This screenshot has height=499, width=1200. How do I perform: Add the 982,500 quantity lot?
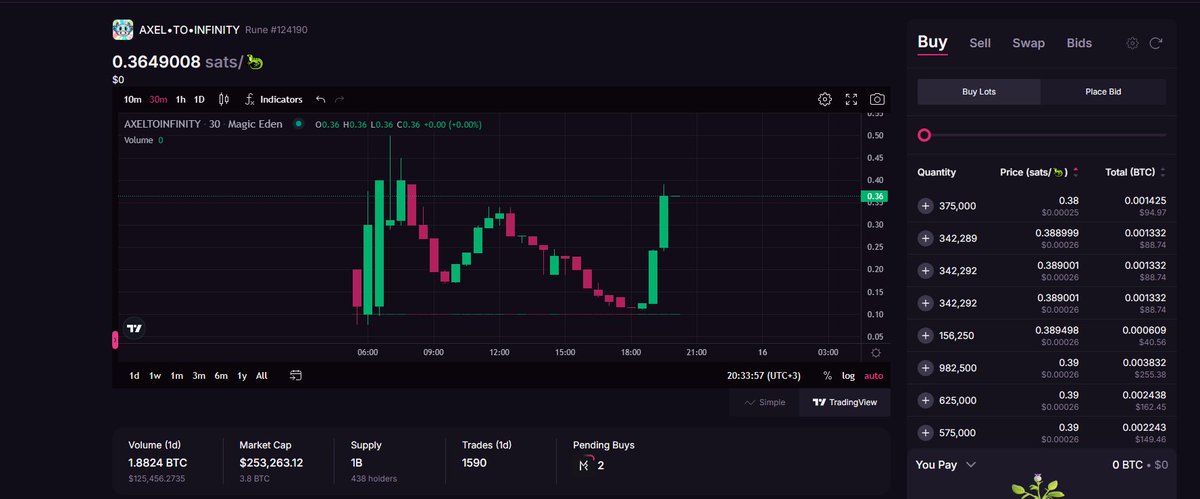point(925,368)
